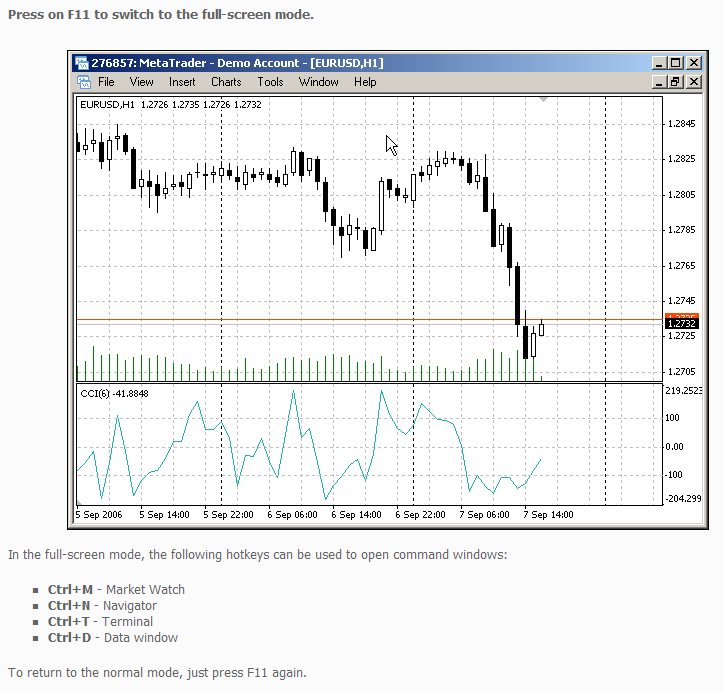Close the EURUSD,H1 chart child window
Viewport: 724px width, 692px height.
(x=694, y=82)
